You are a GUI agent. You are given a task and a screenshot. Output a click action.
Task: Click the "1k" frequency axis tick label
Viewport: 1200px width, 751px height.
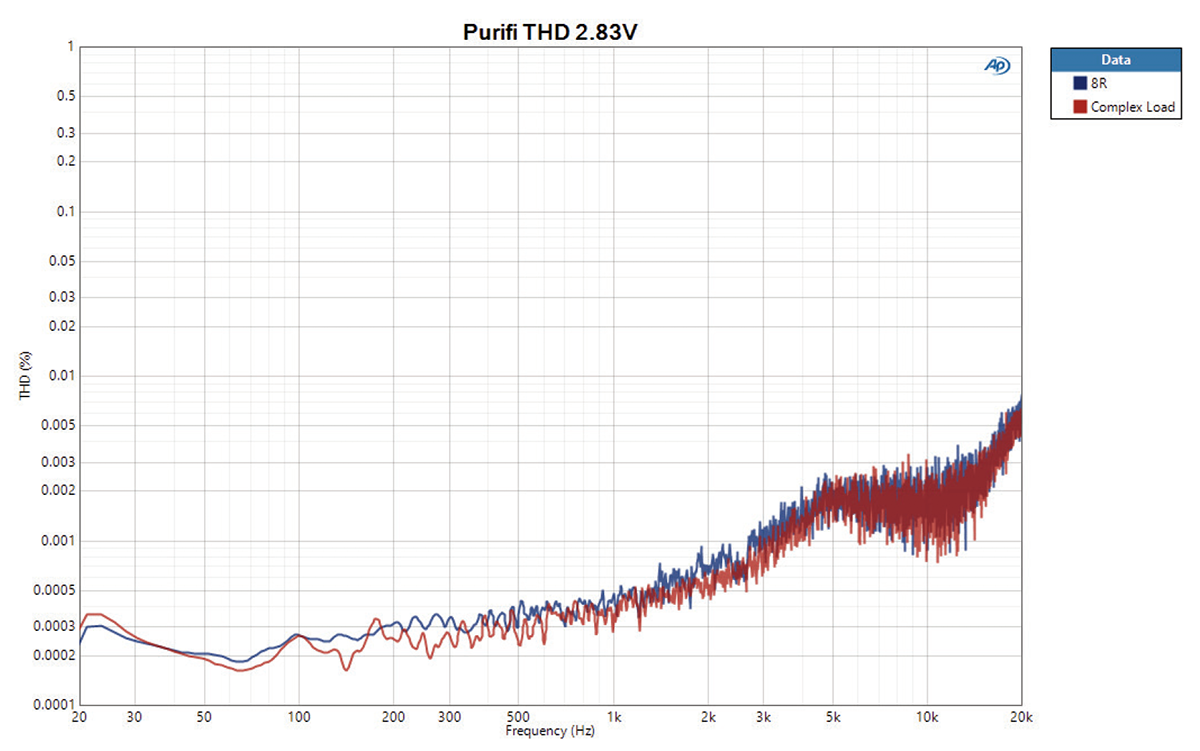[613, 717]
